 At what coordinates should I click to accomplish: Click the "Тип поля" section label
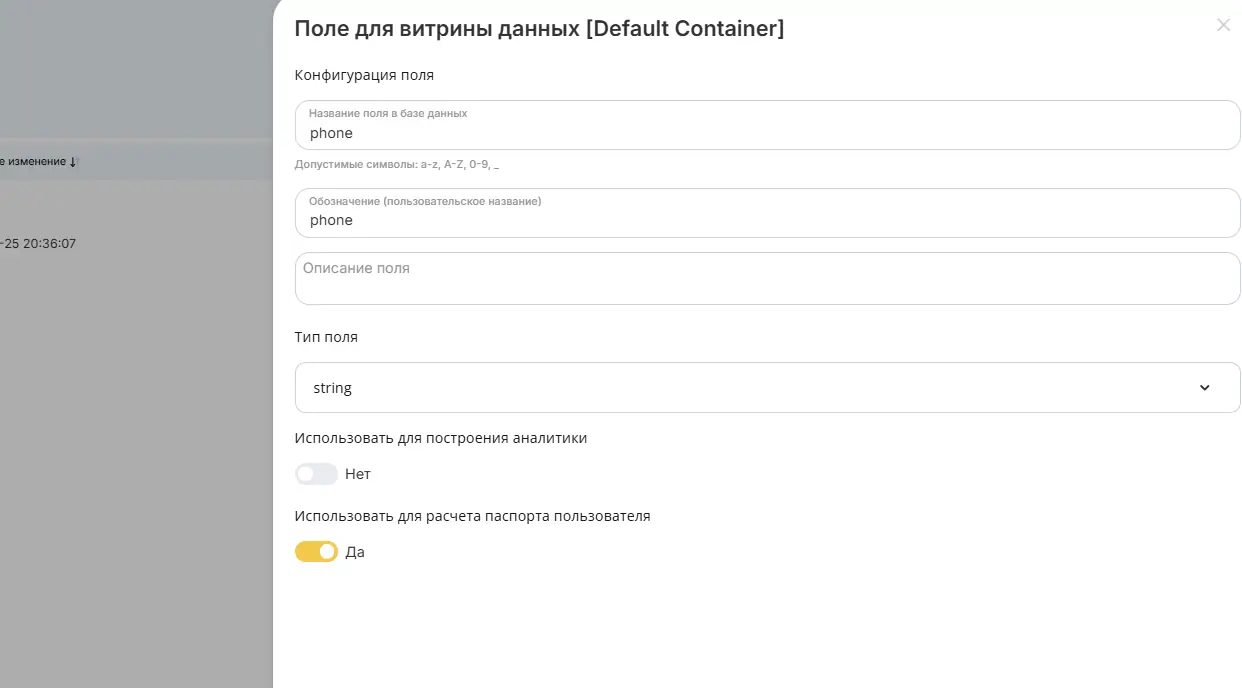326,337
